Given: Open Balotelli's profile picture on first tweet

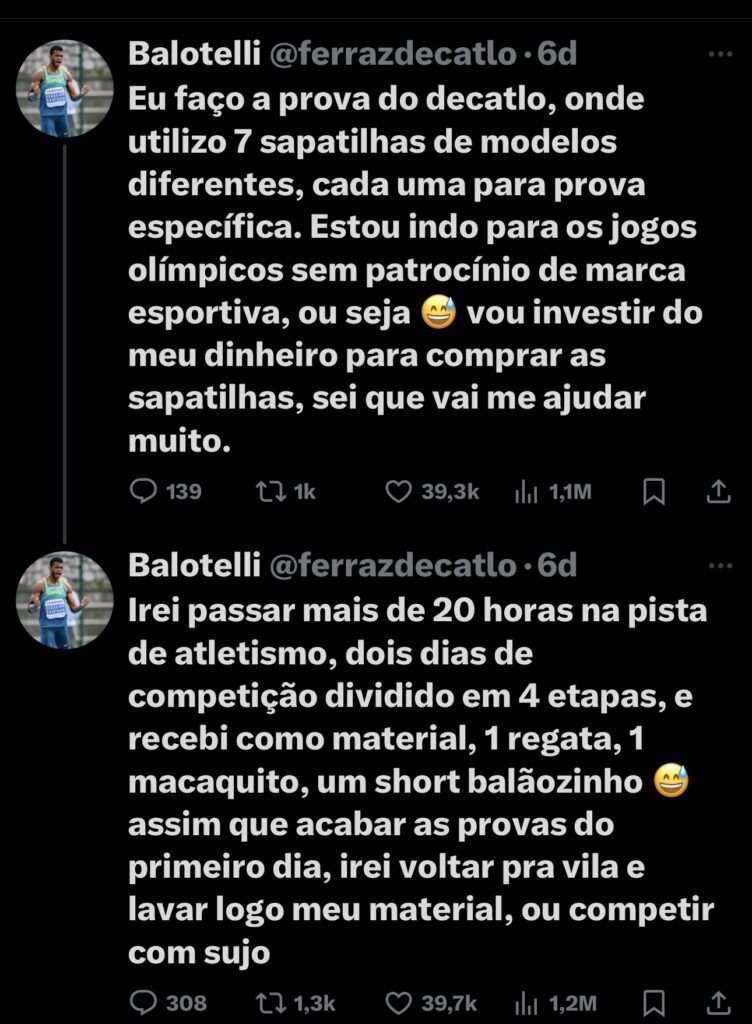Looking at the screenshot, I should (65, 88).
